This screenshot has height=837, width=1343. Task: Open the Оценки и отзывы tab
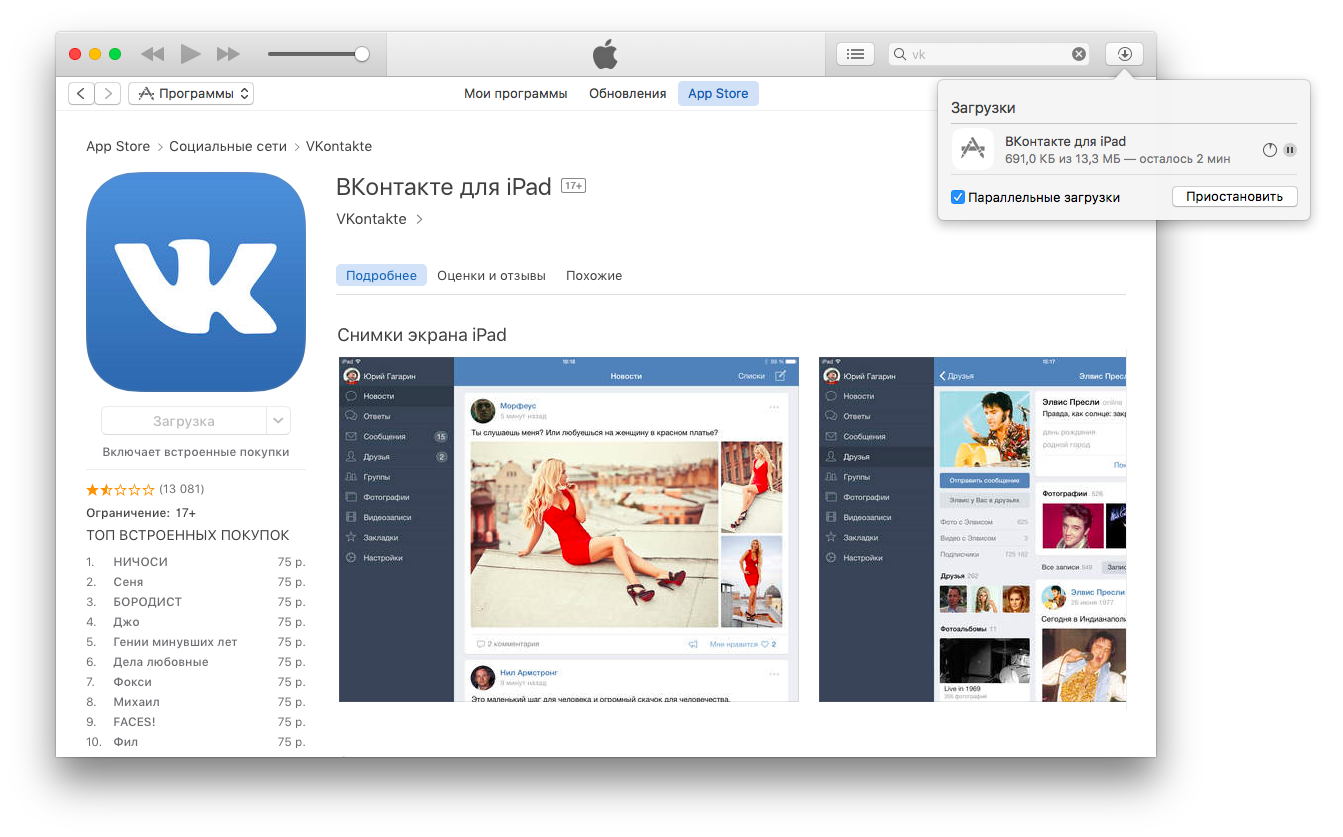pos(491,275)
